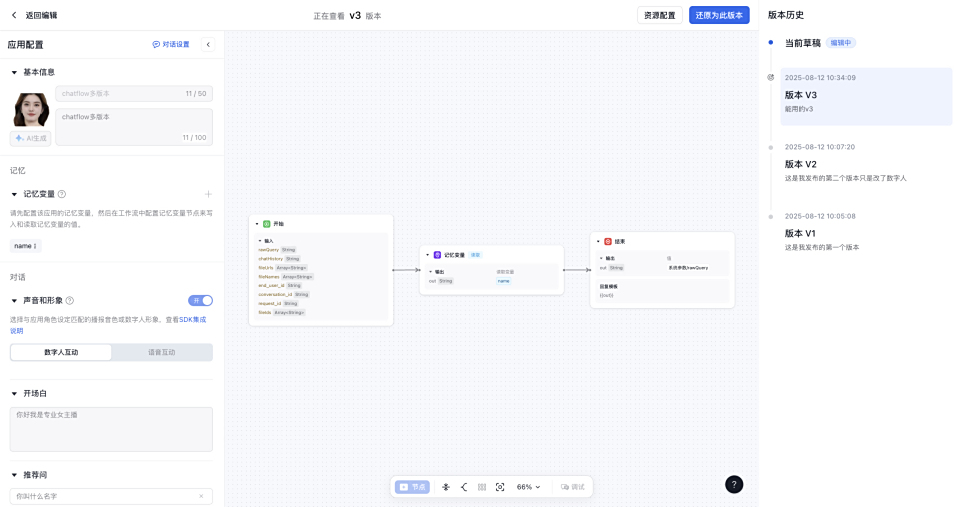960x507 pixels.
Task: Collapse the 基本信息 section
Action: pos(14,73)
